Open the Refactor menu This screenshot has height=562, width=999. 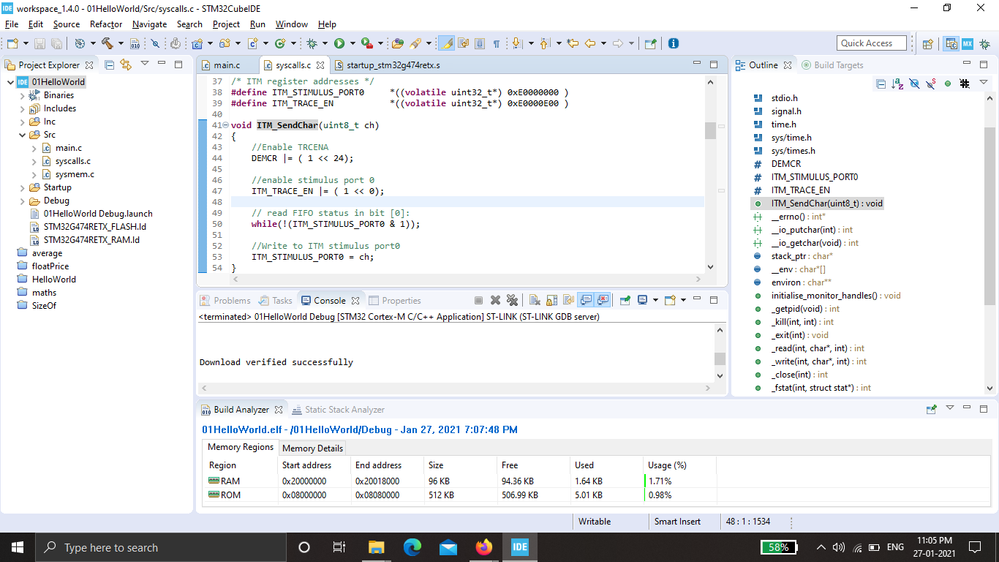click(x=106, y=24)
